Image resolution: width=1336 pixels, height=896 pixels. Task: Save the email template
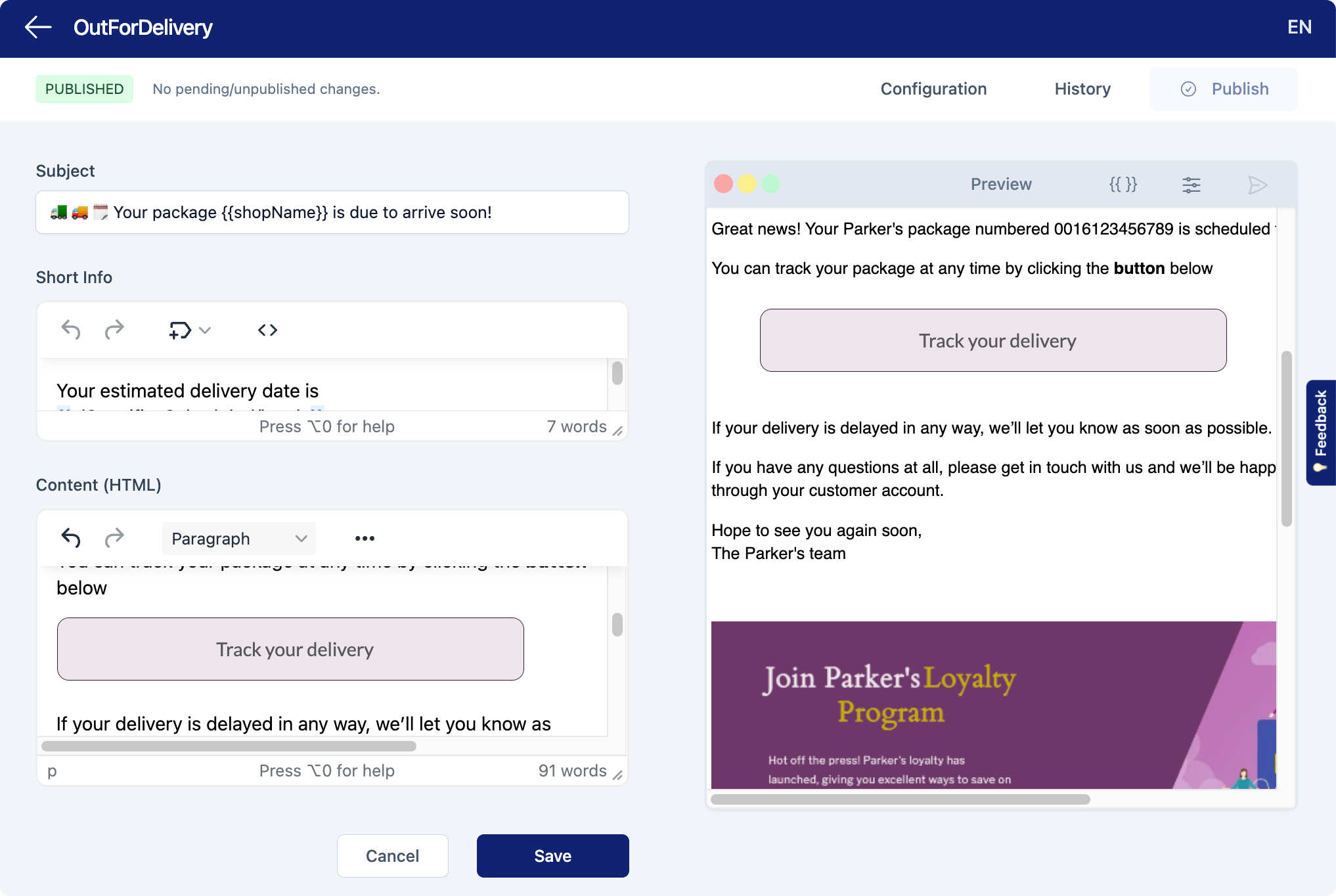click(x=552, y=855)
